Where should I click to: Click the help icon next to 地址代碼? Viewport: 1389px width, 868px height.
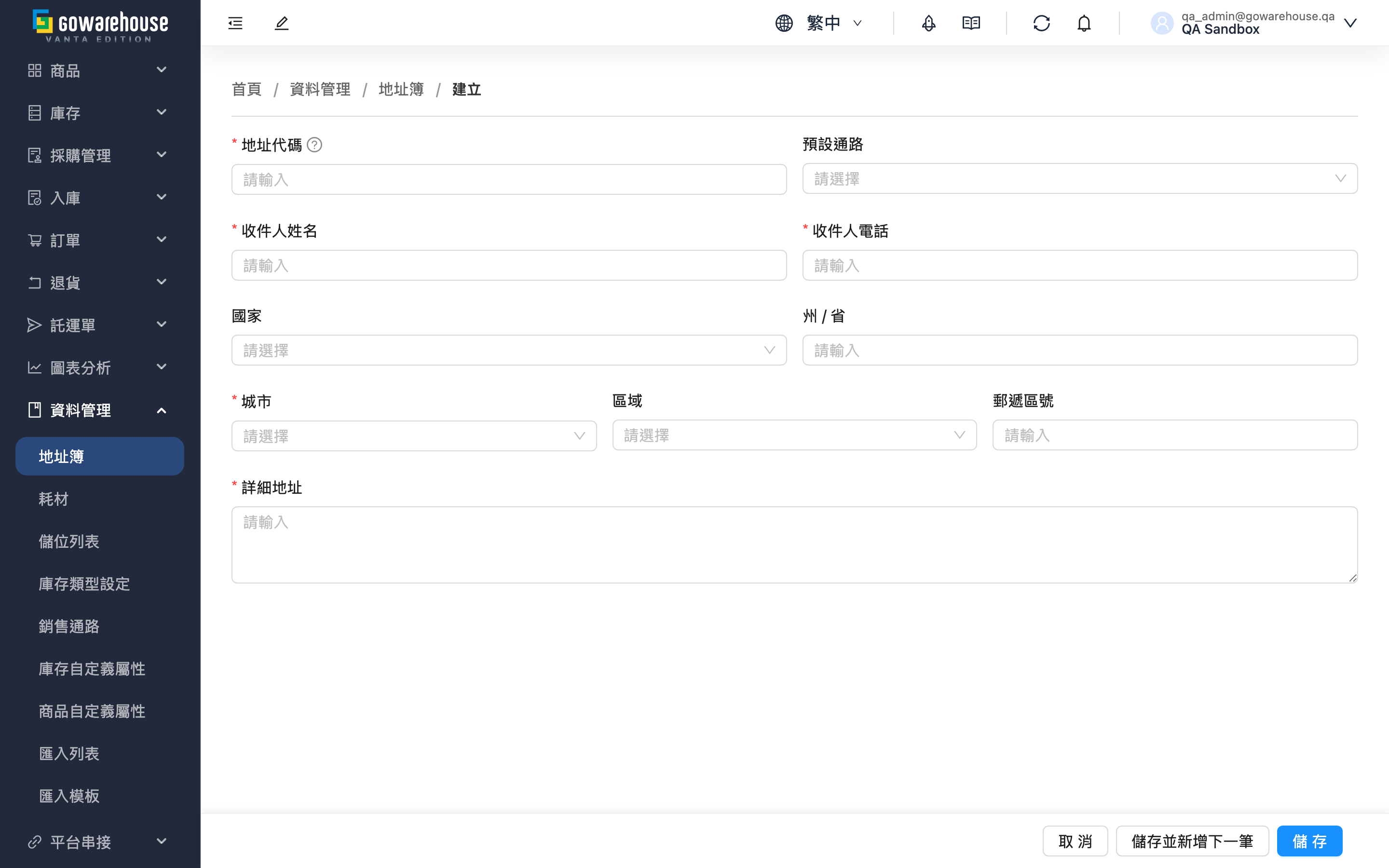click(x=314, y=145)
